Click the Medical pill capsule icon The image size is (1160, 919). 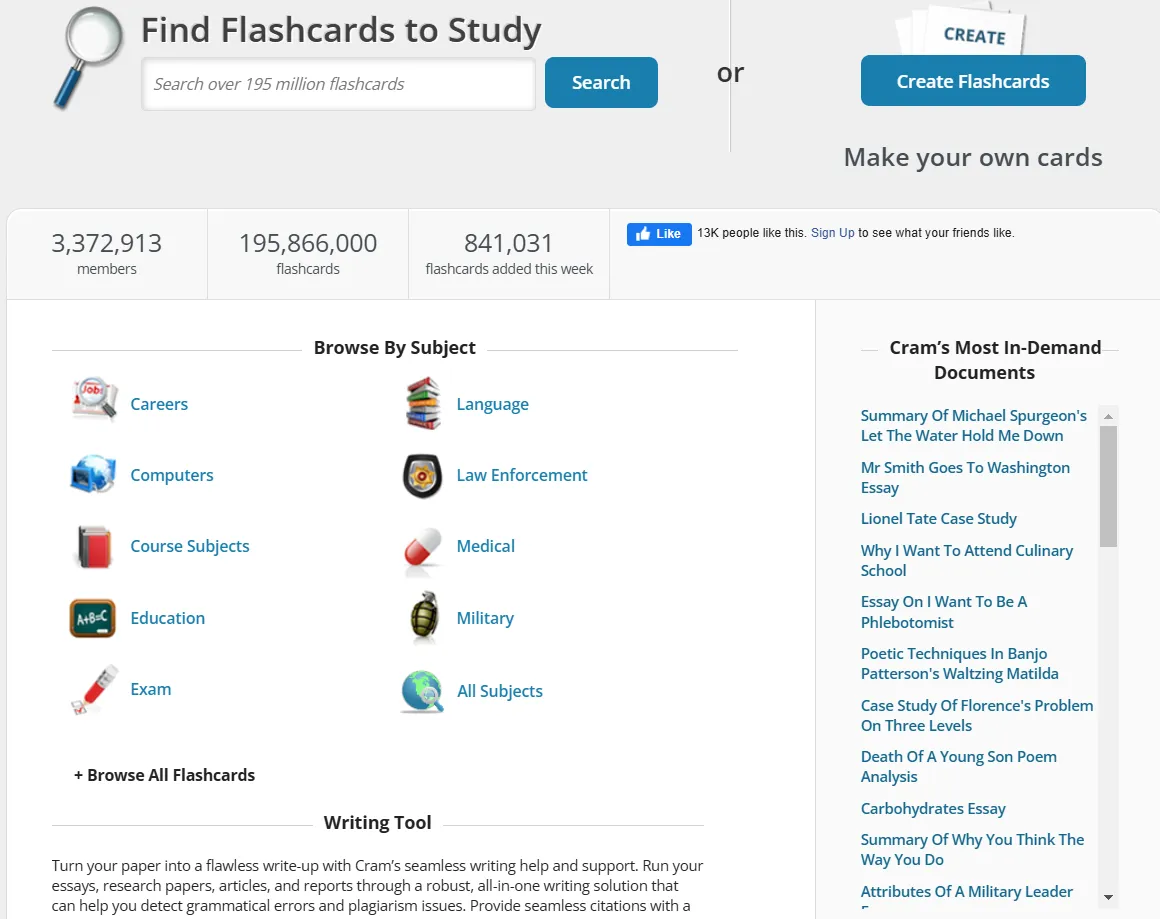point(422,550)
